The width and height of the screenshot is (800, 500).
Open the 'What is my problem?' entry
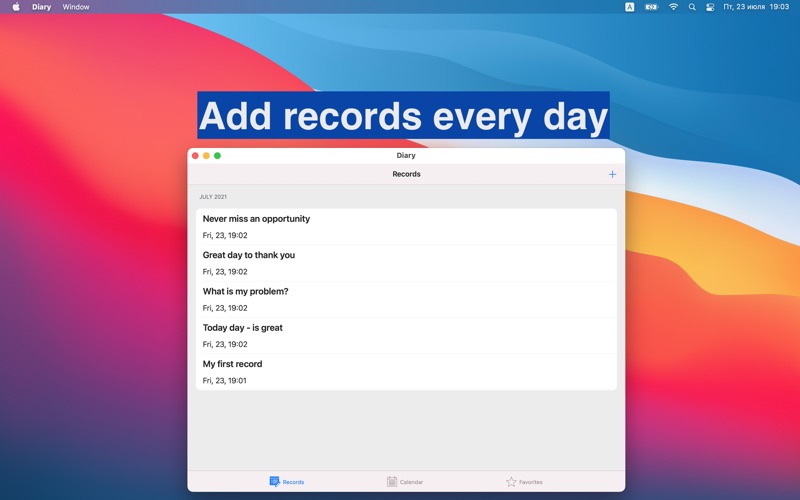[406, 299]
